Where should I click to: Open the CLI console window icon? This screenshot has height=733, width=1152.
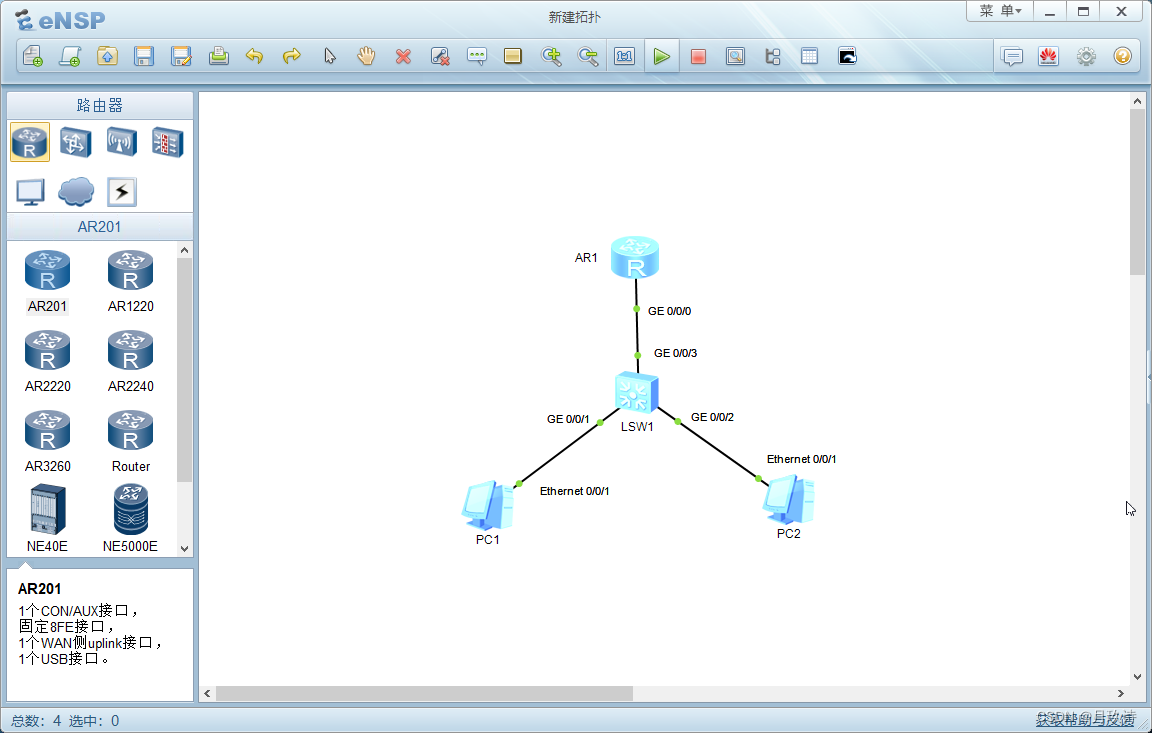[x=847, y=57]
